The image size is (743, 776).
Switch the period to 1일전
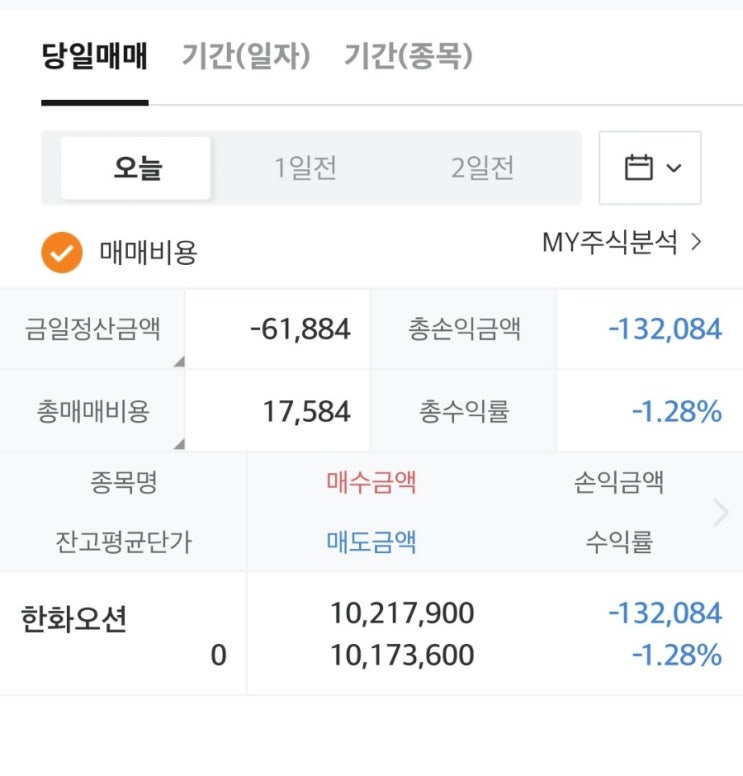coord(306,168)
